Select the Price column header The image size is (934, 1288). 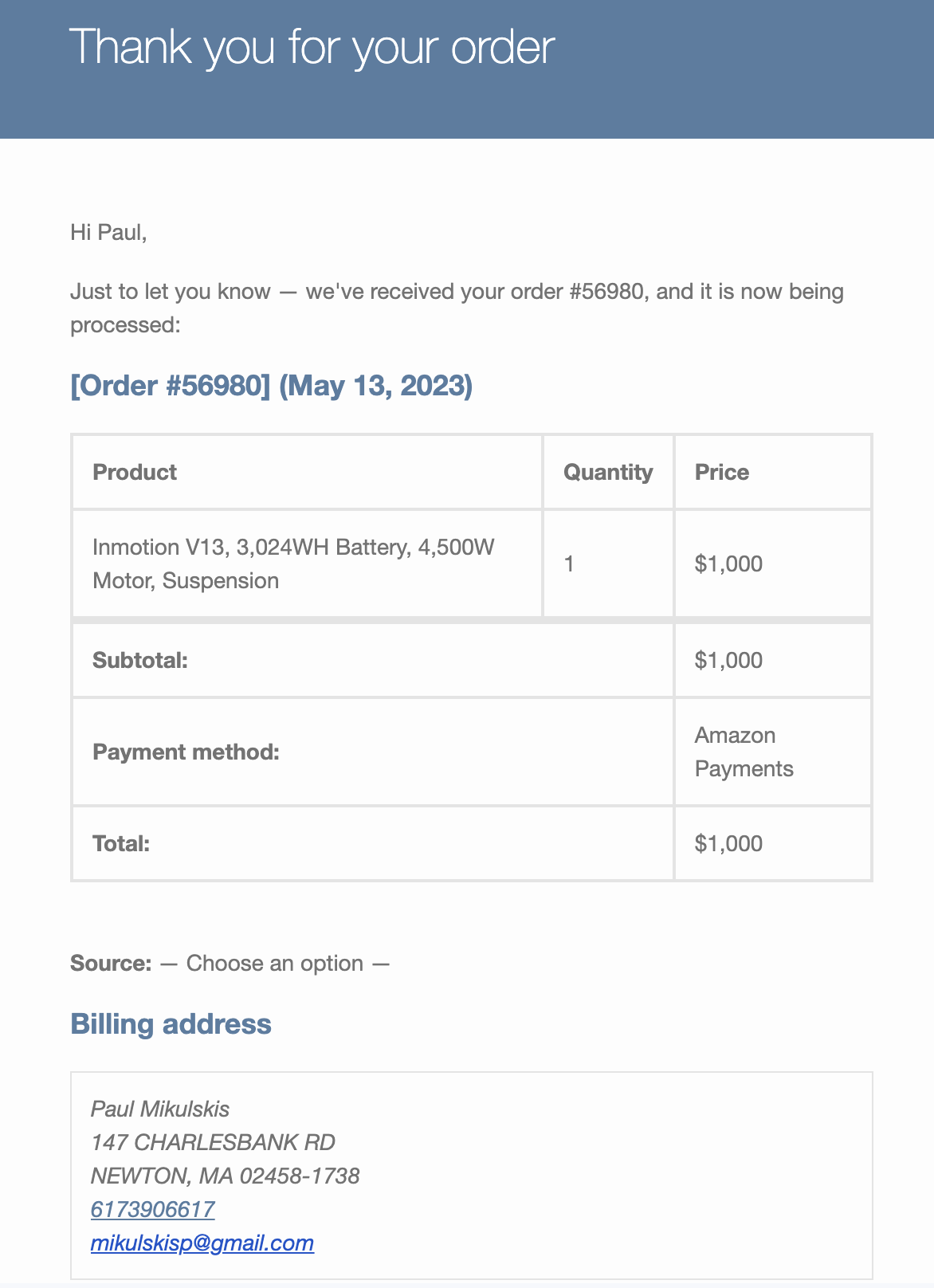pyautogui.click(x=721, y=472)
